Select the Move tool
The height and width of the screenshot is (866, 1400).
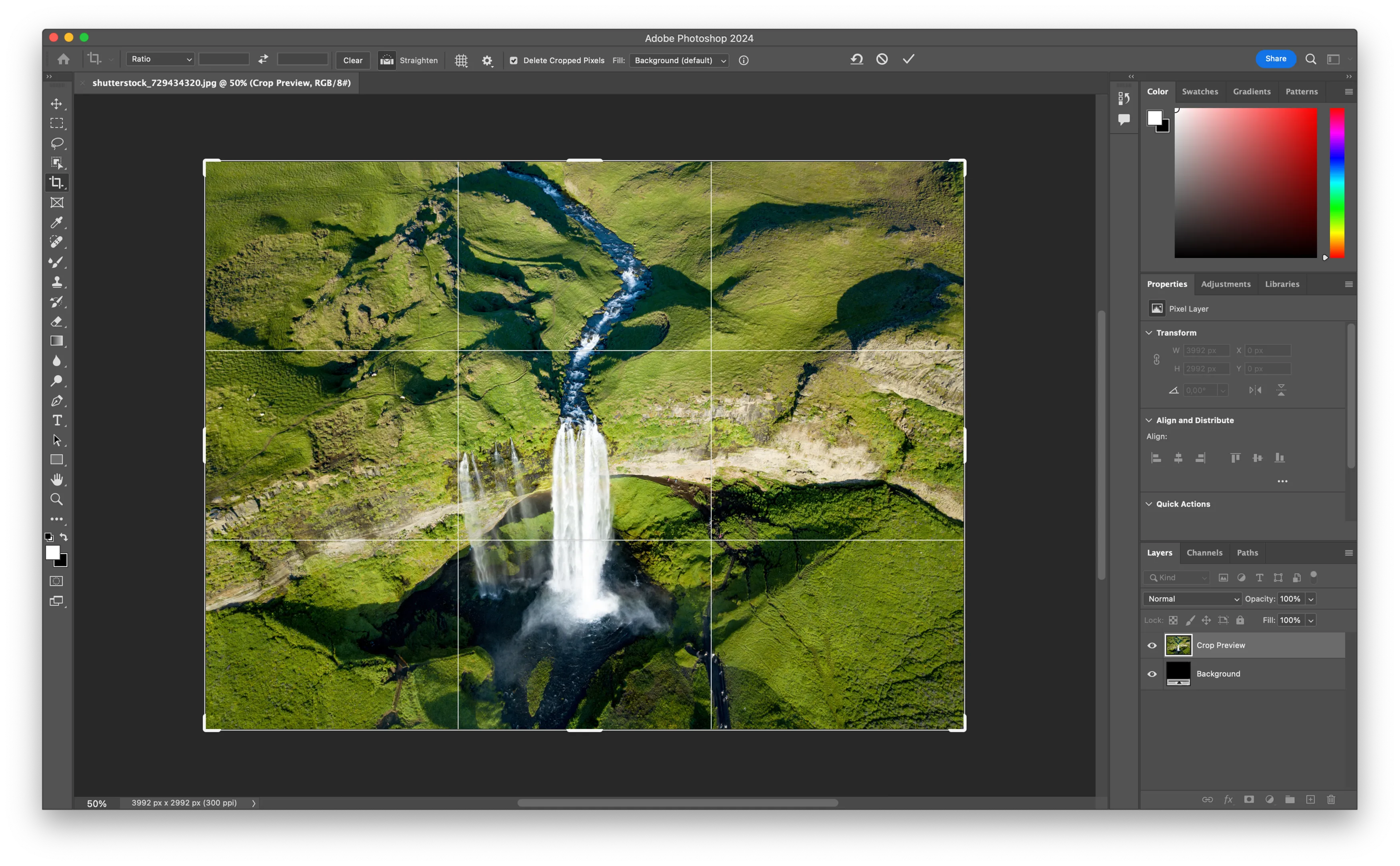click(57, 104)
